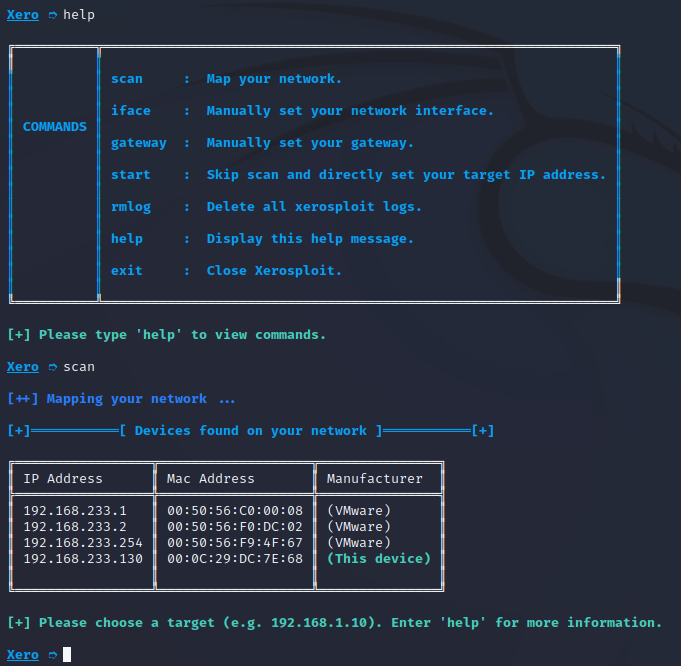Click the arrow symbol after last Xero prompt
Screen dimensions: 681x666
click(53, 655)
